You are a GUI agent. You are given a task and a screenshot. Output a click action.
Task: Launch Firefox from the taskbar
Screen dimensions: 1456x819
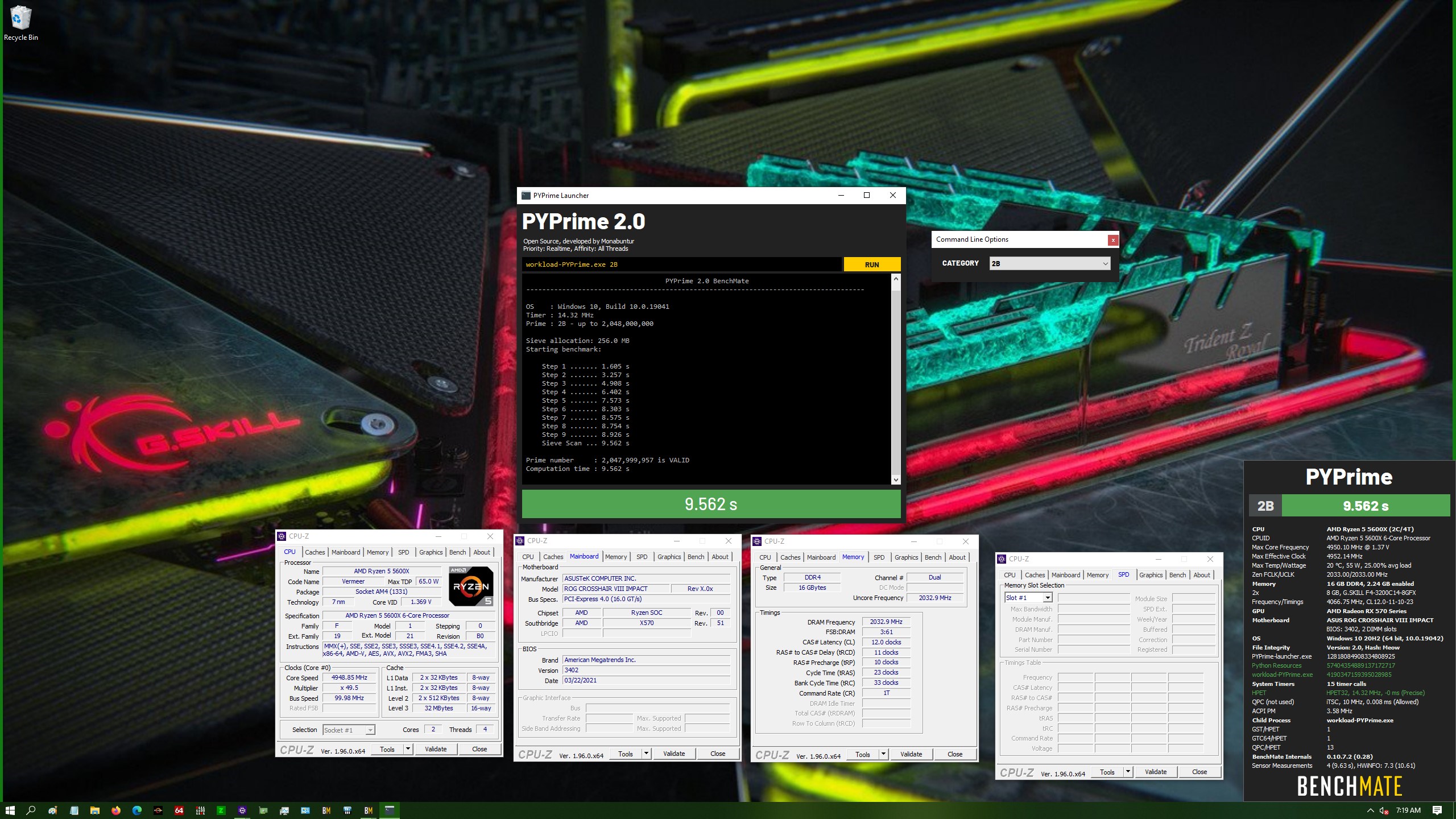tap(116, 810)
